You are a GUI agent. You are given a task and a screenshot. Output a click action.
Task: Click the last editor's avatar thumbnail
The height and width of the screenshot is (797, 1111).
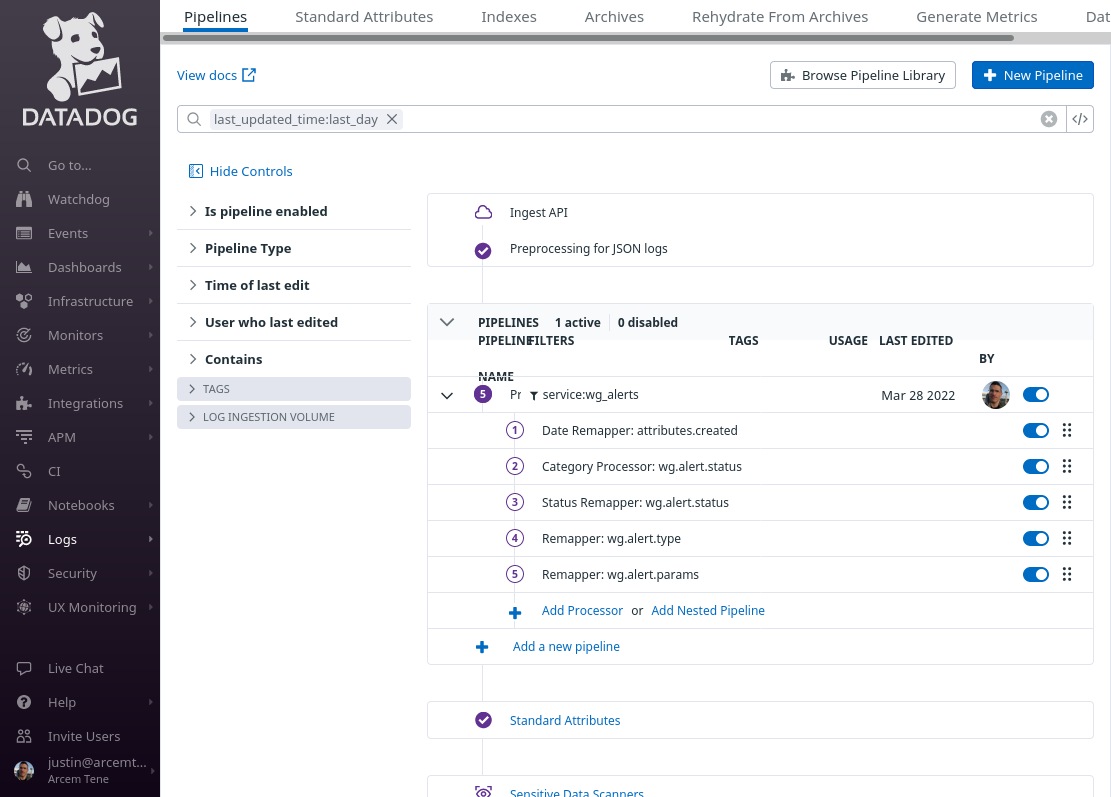pyautogui.click(x=996, y=395)
